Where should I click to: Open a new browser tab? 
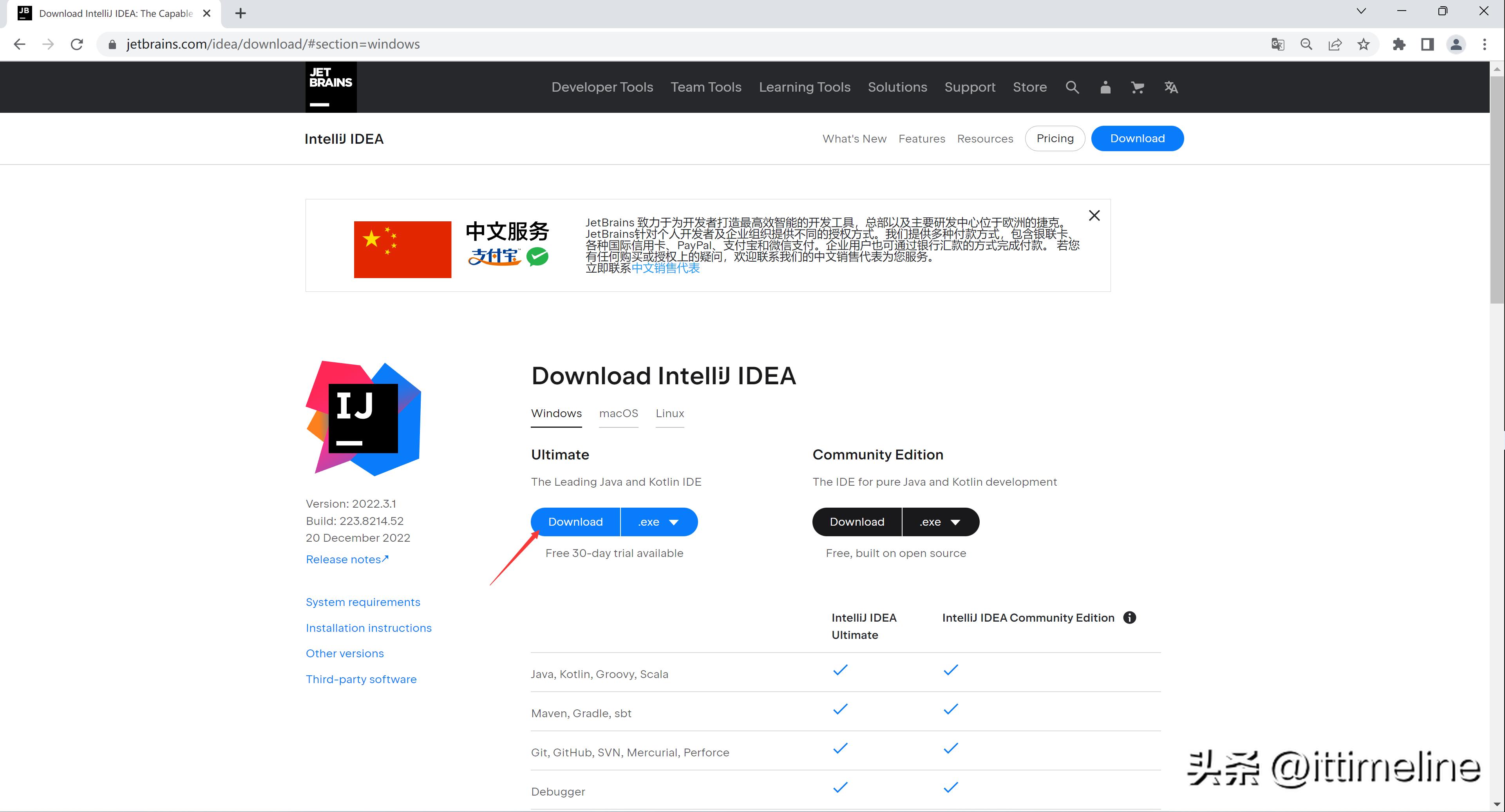click(x=240, y=13)
